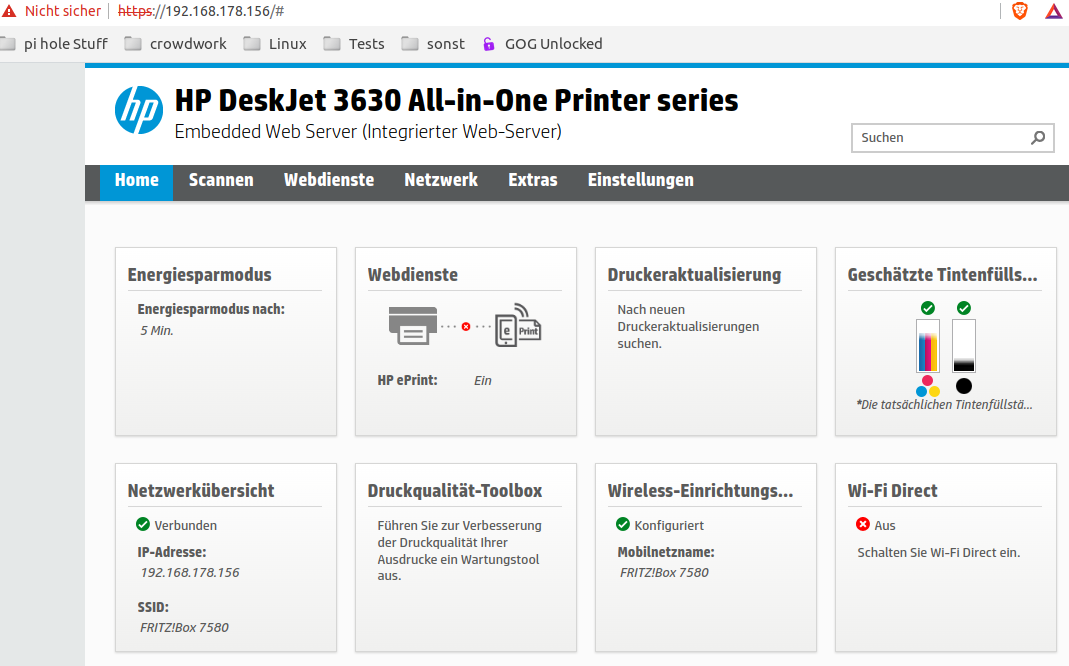Click the '5 Min.' energy saver value
1069x666 pixels.
[x=157, y=331]
